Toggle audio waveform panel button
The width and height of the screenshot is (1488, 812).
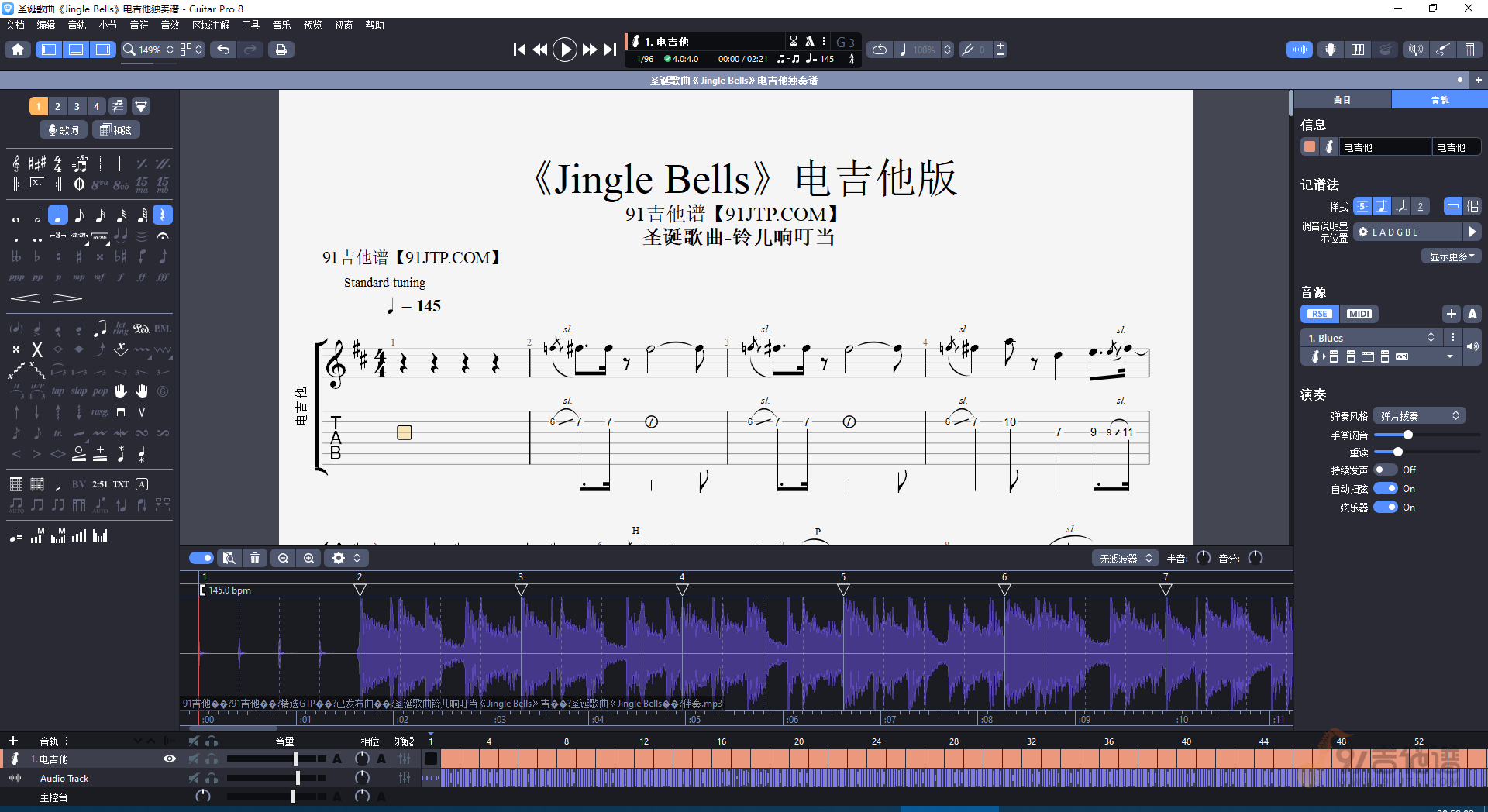[x=1300, y=50]
